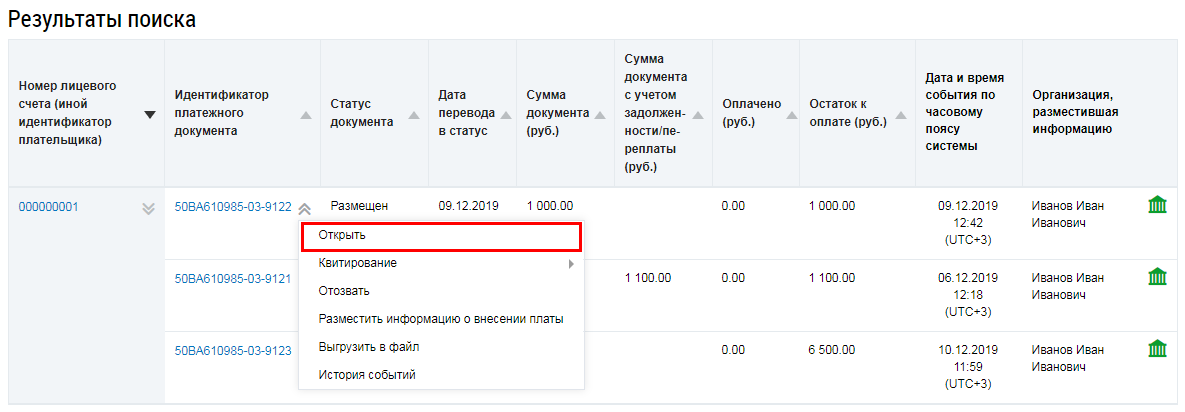
Task: Click the dark sort arrow for Номер лицевого счета
Action: pyautogui.click(x=150, y=115)
